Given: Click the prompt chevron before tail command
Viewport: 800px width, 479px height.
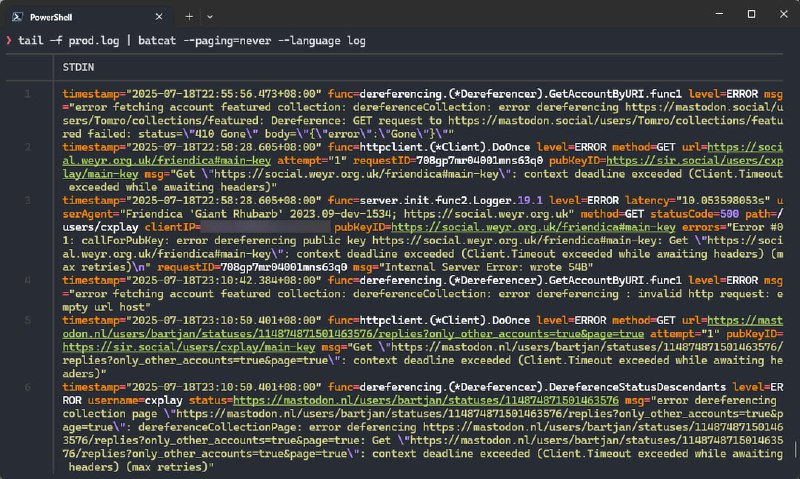Looking at the screenshot, I should click(x=9, y=40).
